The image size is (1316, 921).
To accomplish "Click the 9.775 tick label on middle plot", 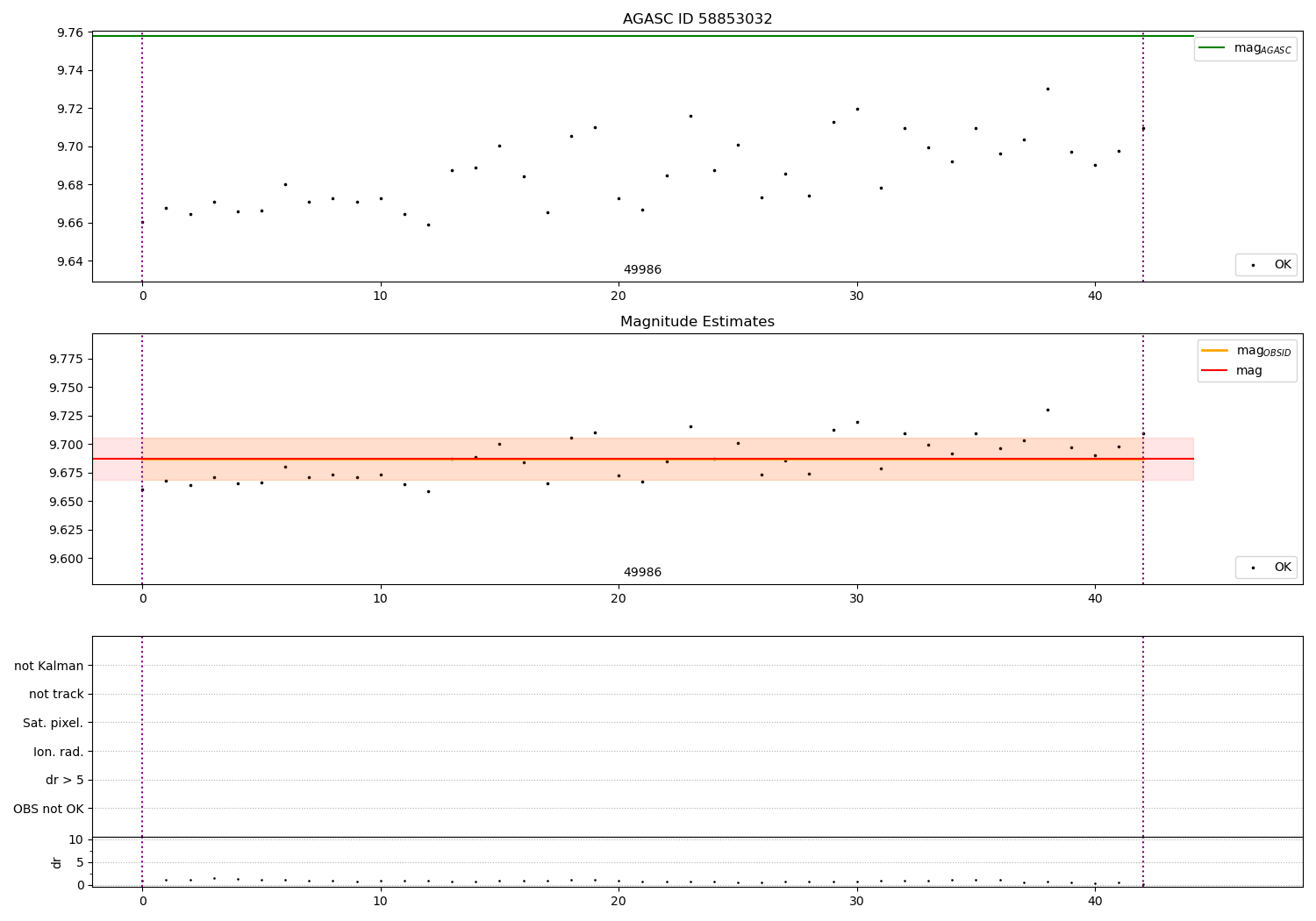I will pyautogui.click(x=67, y=359).
